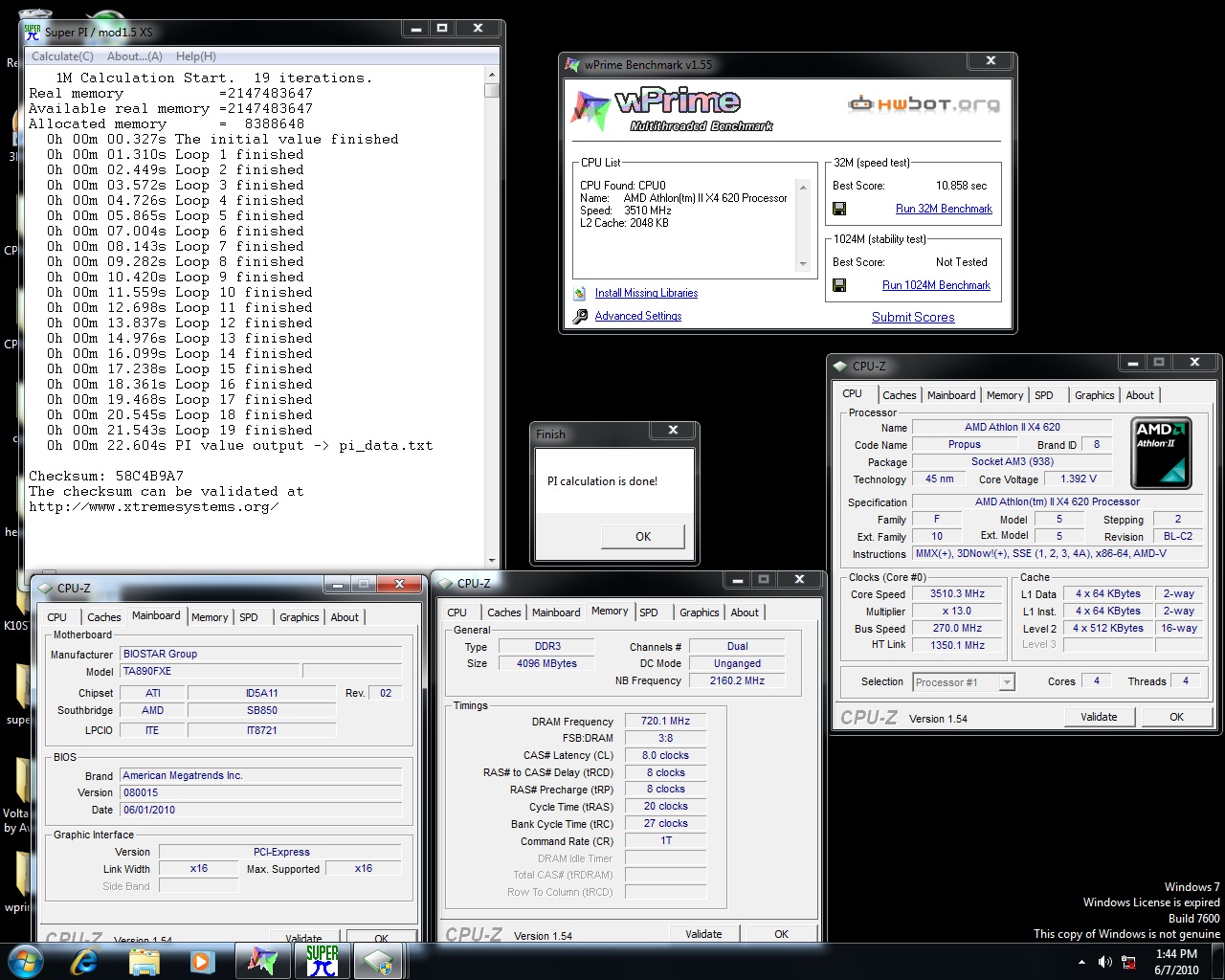Switch to SPD tab in right CPU-Z window

click(1044, 395)
